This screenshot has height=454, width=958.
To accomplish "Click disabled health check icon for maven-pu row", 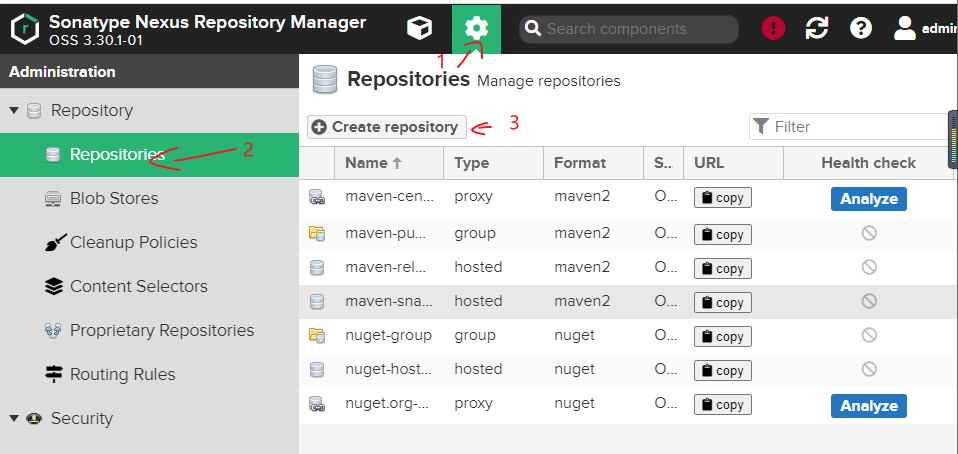I will (869, 233).
